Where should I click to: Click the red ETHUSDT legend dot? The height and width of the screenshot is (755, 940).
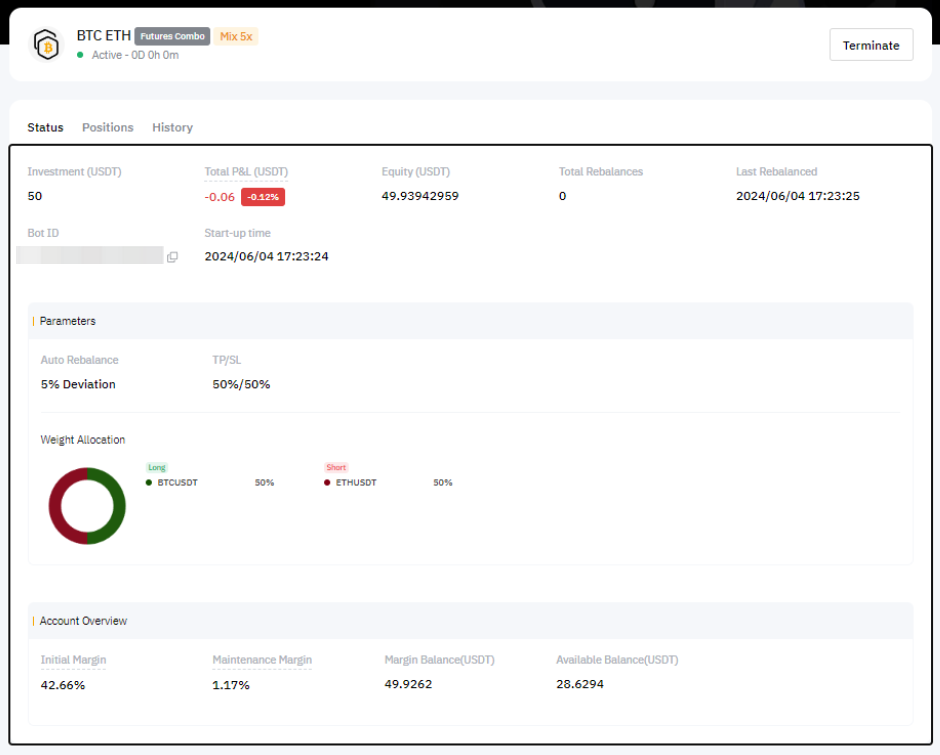pyautogui.click(x=327, y=482)
